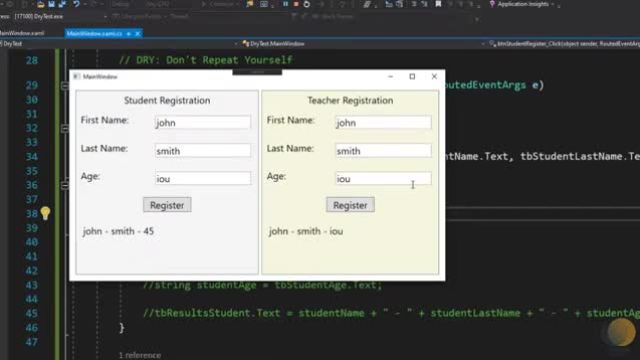Click the MainWindow title bar text
This screenshot has width=640, height=360.
click(x=100, y=76)
